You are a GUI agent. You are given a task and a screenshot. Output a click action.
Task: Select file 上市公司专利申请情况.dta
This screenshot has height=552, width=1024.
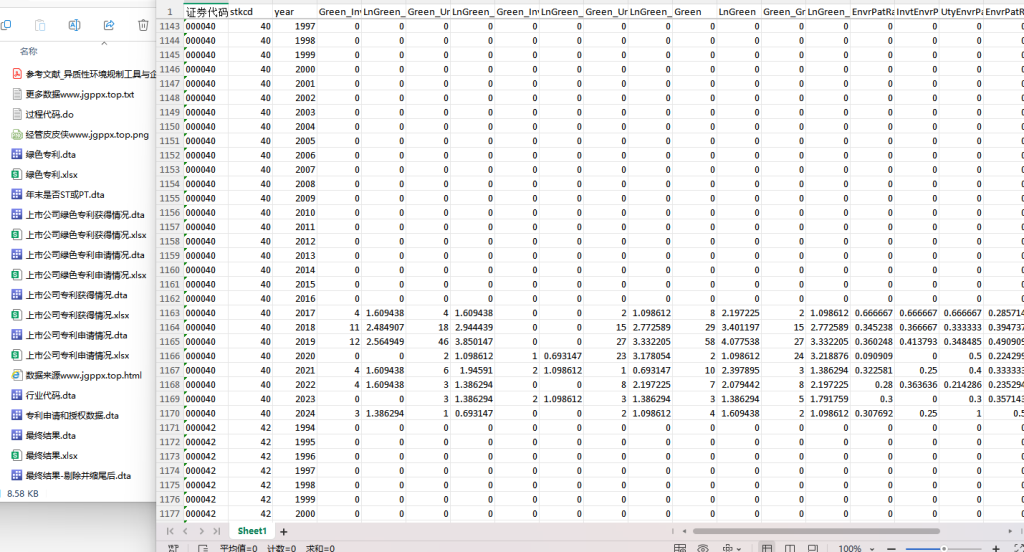[x=76, y=335]
